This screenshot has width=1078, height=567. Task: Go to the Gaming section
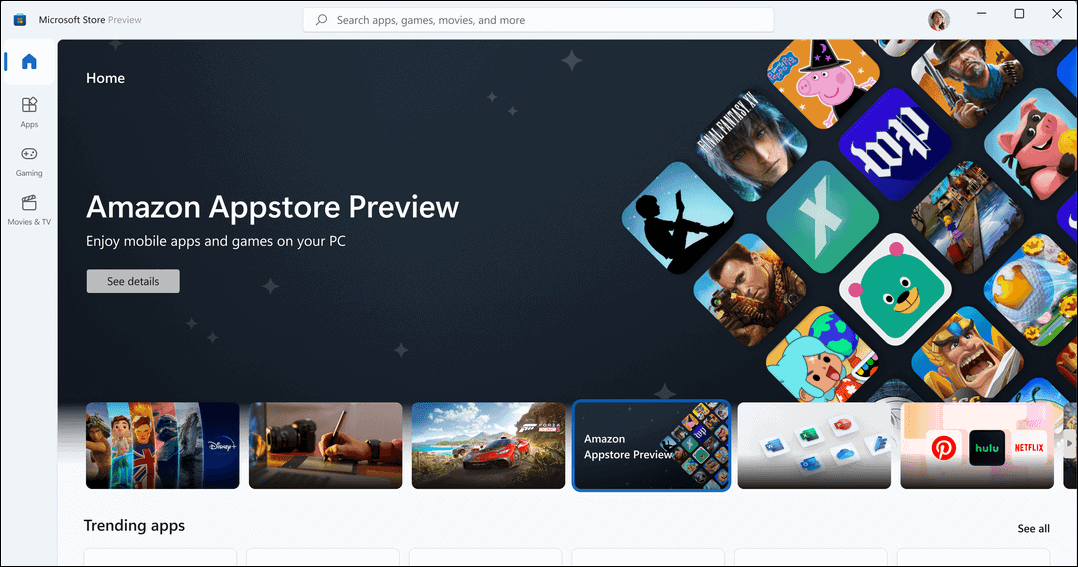pos(29,160)
